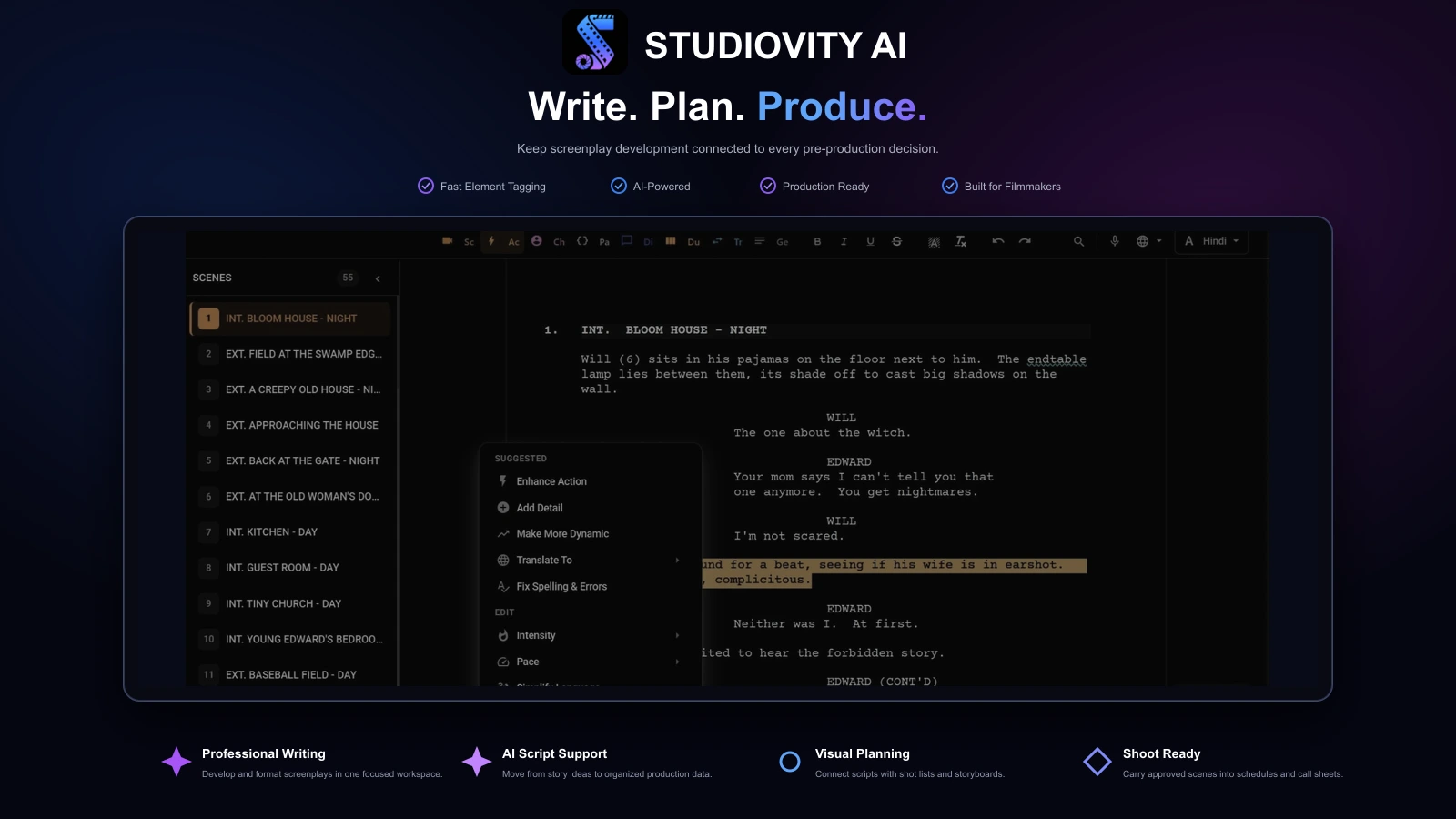Click the Built for Filmmakers check icon
The width and height of the screenshot is (1456, 819).
pyautogui.click(x=950, y=186)
